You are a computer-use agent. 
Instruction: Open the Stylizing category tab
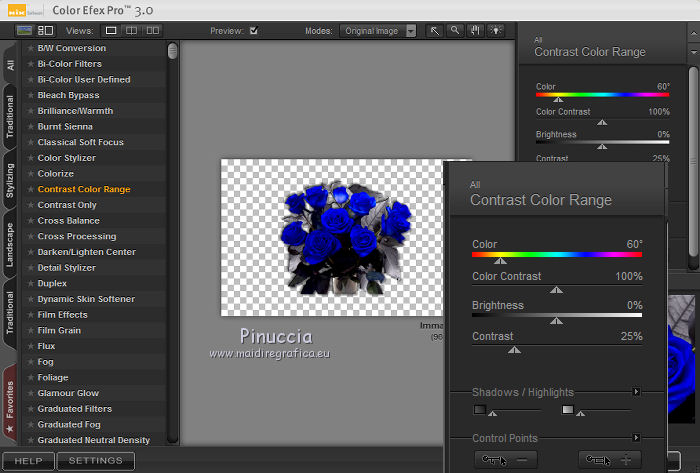(10, 180)
